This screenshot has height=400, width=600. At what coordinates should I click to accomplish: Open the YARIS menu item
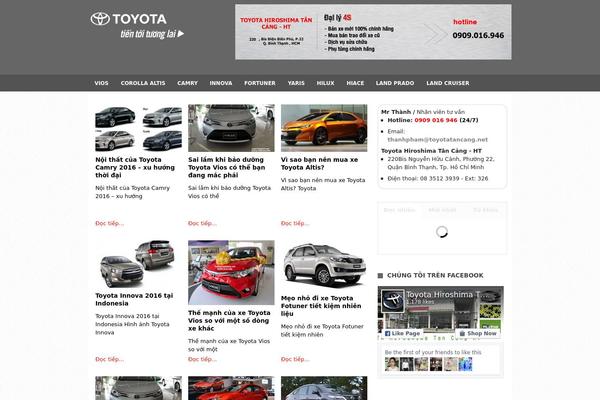click(296, 83)
